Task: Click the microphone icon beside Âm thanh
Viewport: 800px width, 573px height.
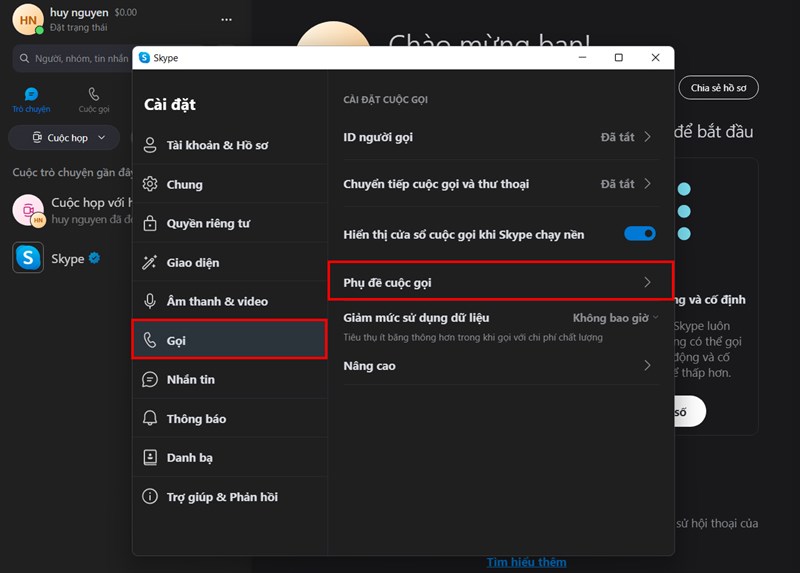Action: (150, 301)
